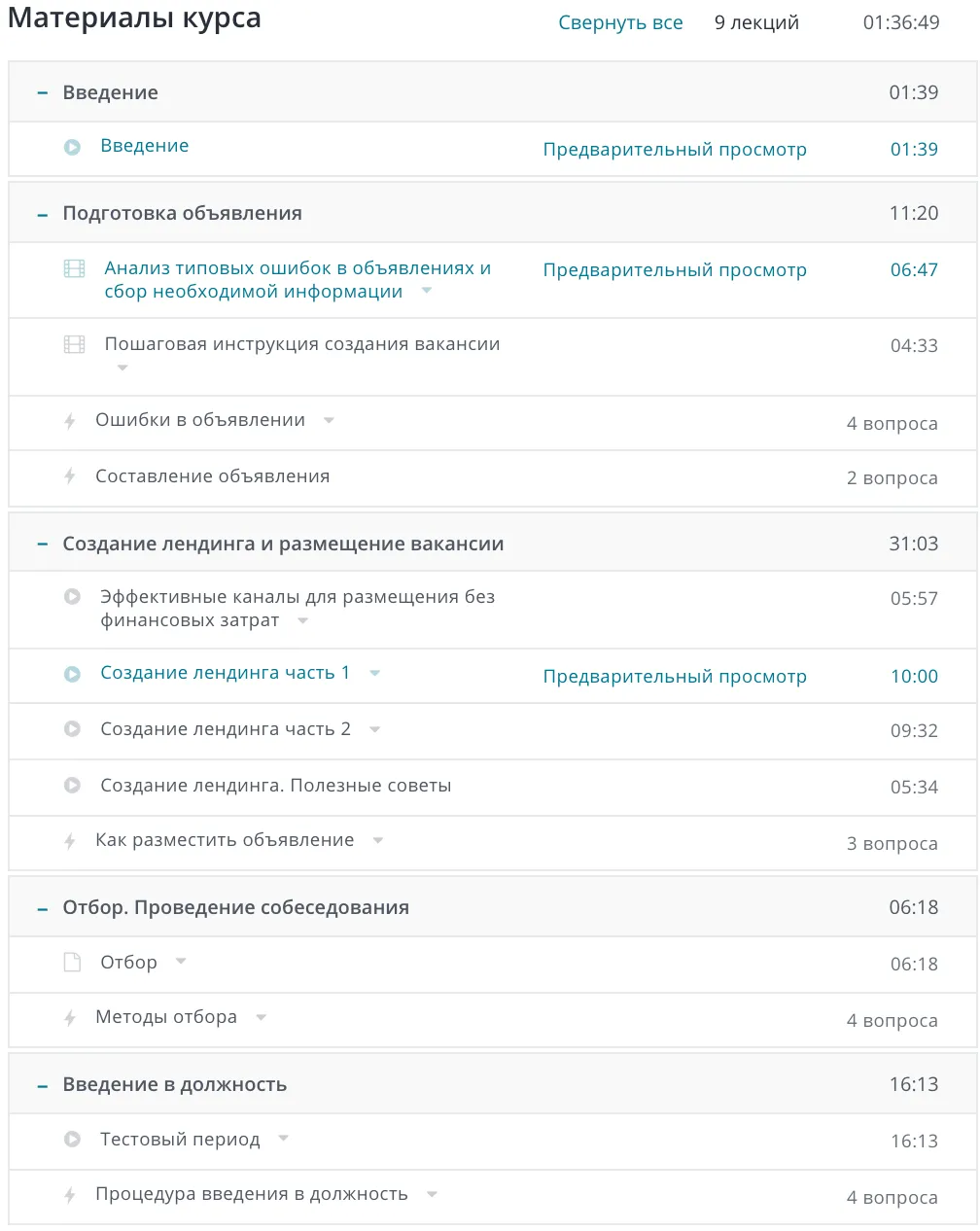Click Свернуть все link
The height and width of the screenshot is (1231, 980).
[x=620, y=23]
